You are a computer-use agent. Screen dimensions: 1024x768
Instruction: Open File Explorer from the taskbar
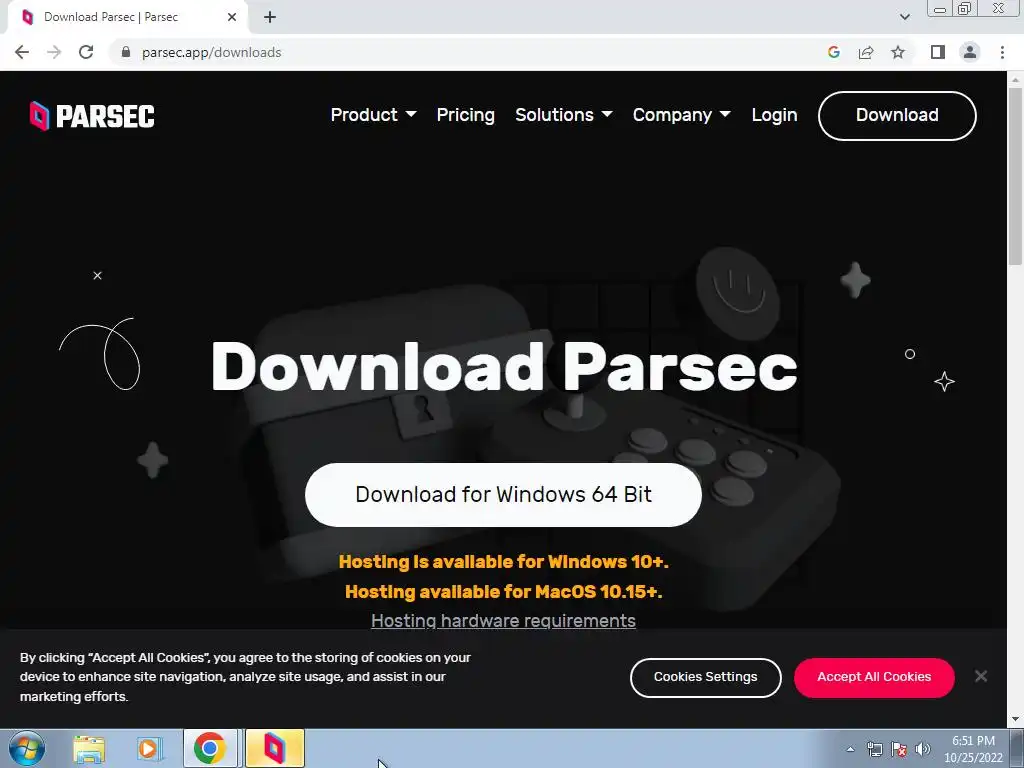click(x=89, y=749)
